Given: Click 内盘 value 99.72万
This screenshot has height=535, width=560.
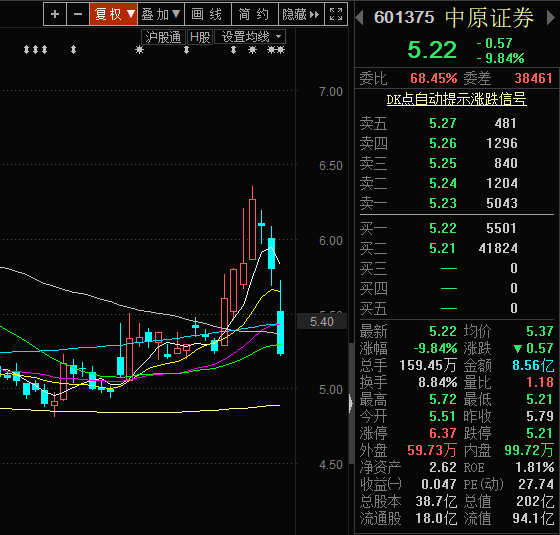Looking at the screenshot, I should tap(529, 450).
